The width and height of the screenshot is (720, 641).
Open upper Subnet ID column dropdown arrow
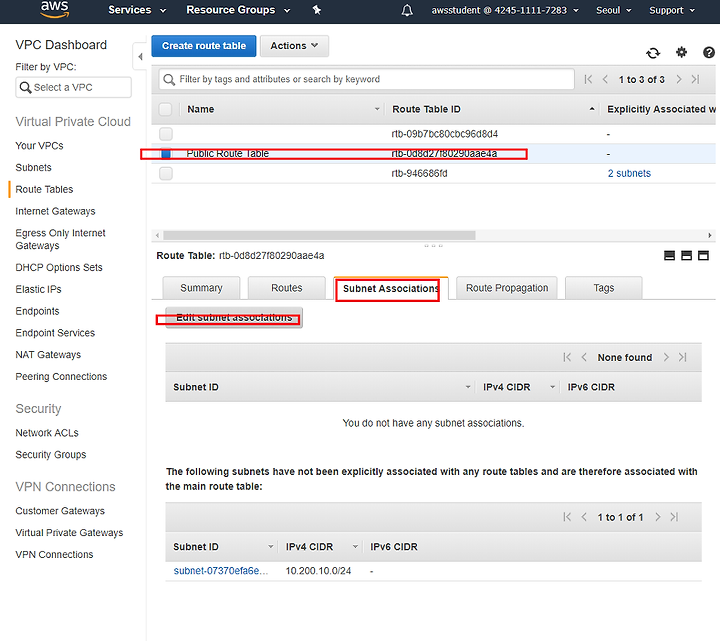tap(468, 387)
